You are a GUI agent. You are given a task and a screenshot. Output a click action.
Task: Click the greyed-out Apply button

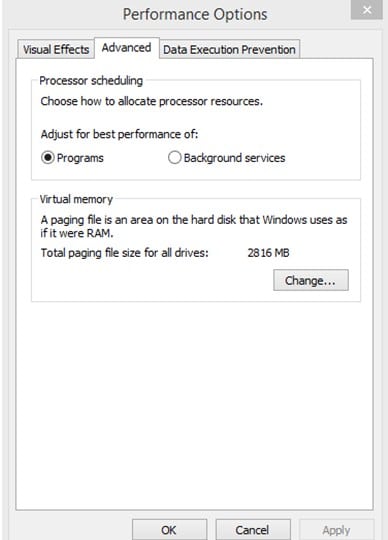(336, 530)
